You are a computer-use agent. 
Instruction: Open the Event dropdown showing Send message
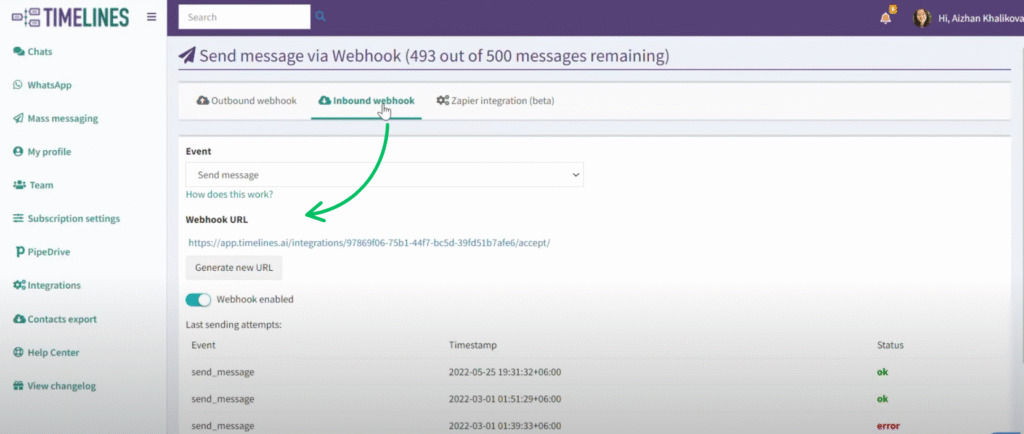[385, 175]
